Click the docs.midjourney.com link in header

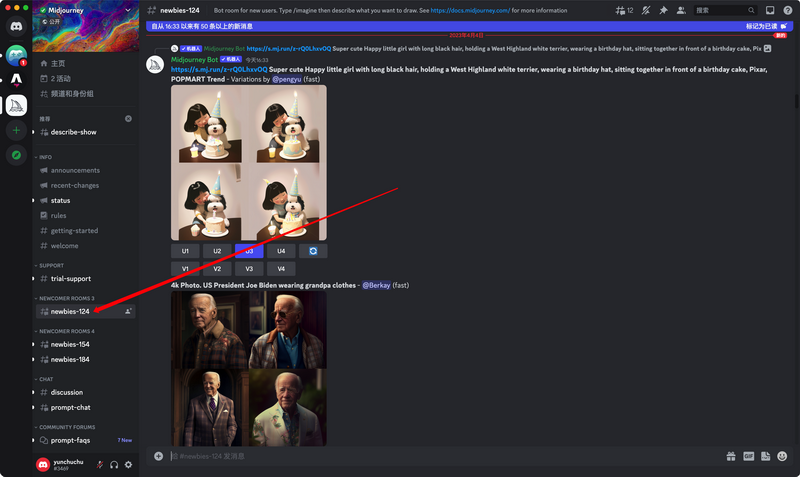[x=470, y=10]
